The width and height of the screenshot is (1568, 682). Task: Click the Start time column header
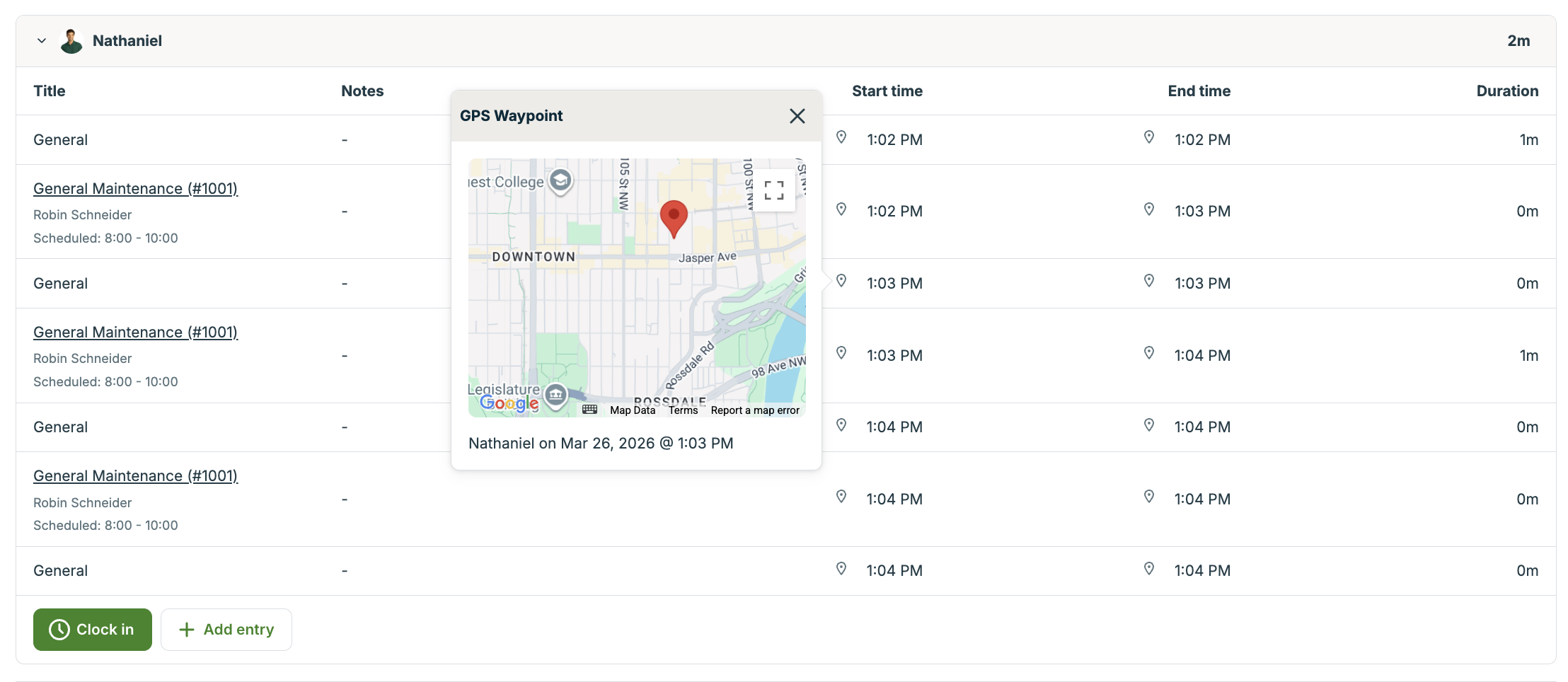coord(887,91)
